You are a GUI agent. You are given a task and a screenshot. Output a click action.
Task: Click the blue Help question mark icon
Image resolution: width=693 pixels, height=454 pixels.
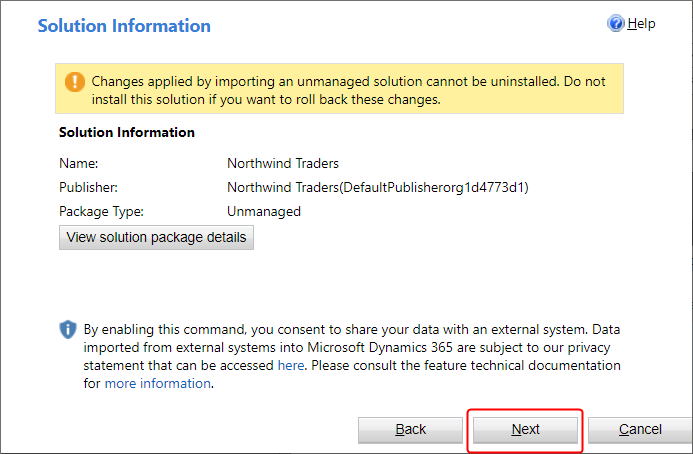click(616, 23)
